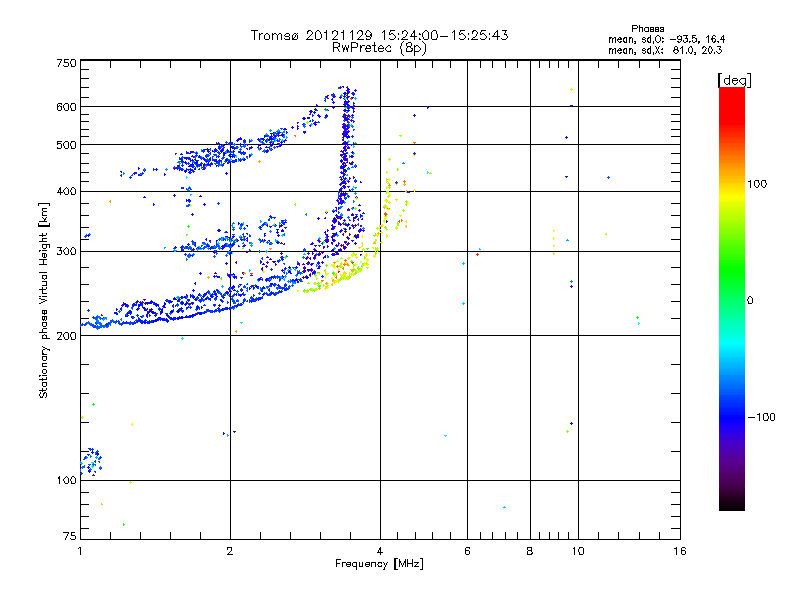The width and height of the screenshot is (800, 600).
Task: Click the x-axis tick label "4"
Action: coord(380,551)
